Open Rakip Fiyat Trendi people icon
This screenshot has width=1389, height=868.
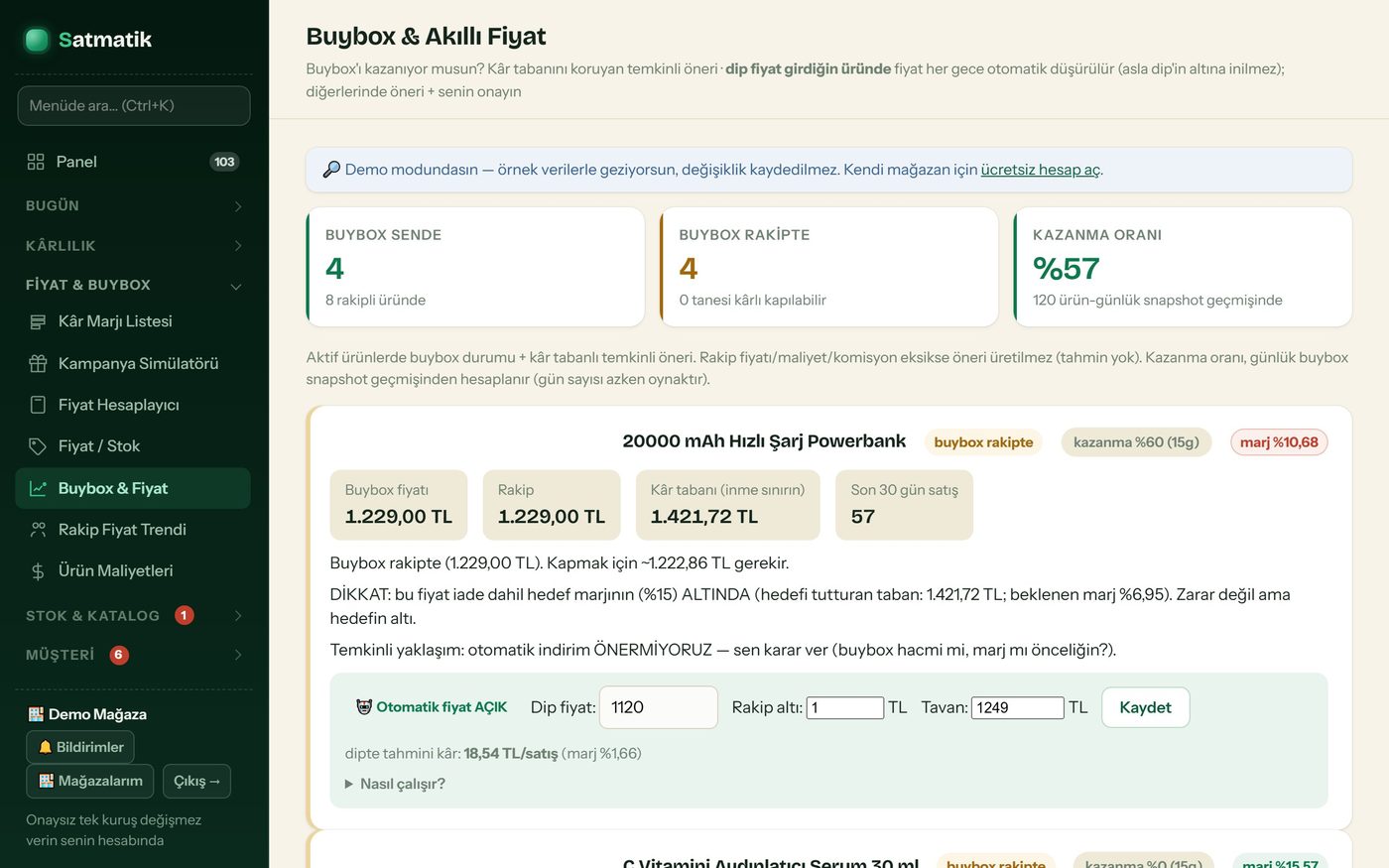tap(38, 530)
